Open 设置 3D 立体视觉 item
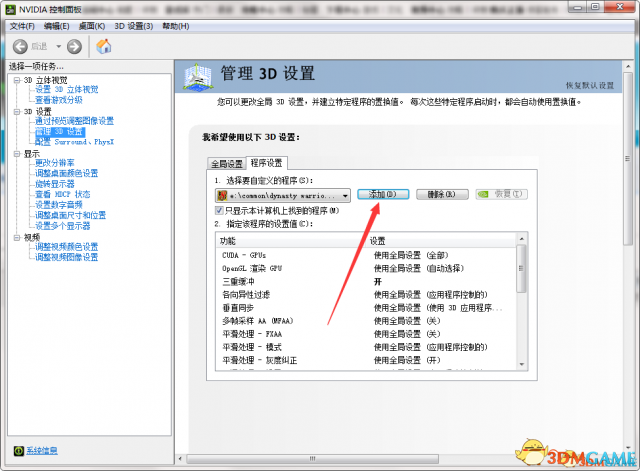Image resolution: width=640 pixels, height=471 pixels. (x=67, y=89)
